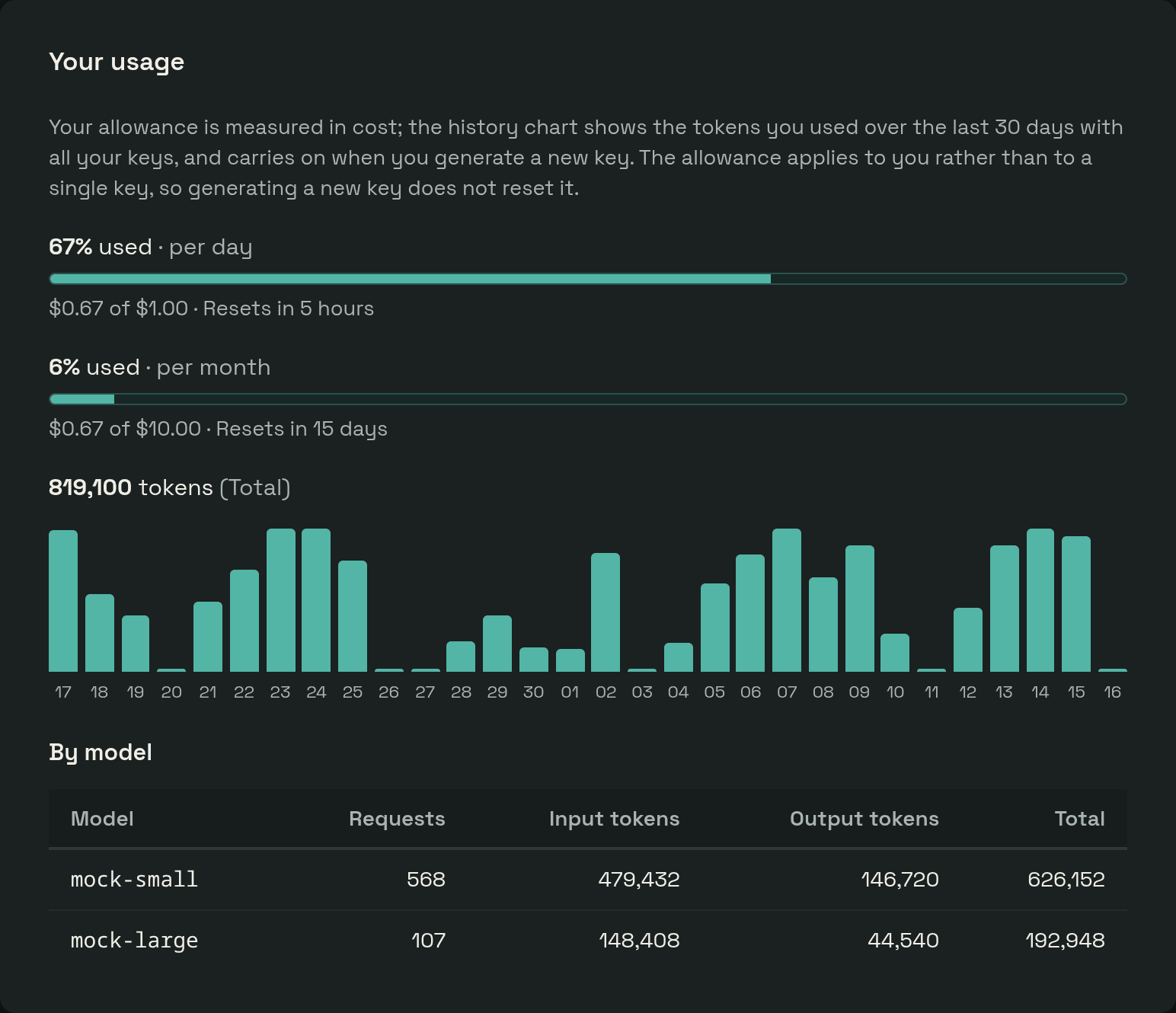Click the requests value "107"

[429, 941]
